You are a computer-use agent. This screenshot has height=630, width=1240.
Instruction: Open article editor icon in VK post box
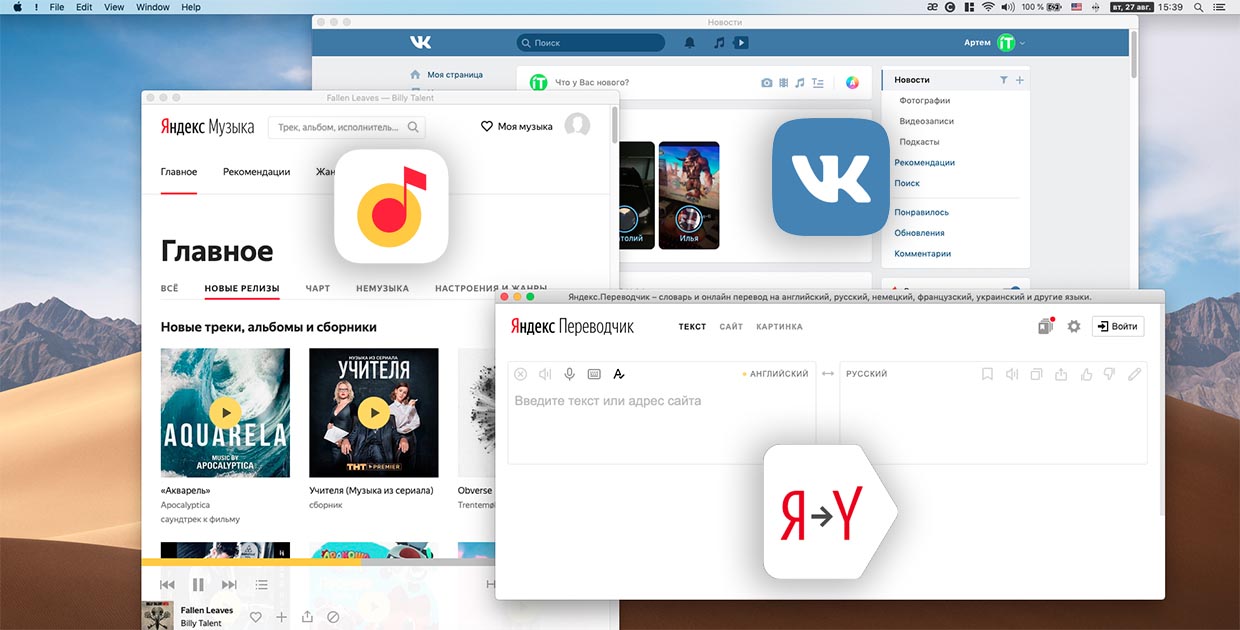[817, 83]
